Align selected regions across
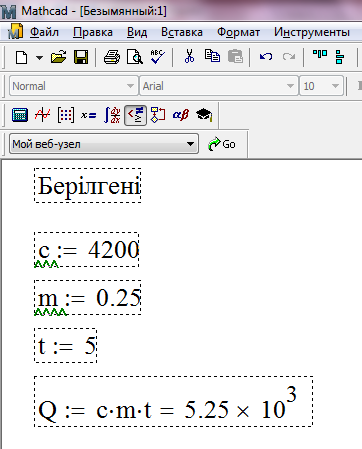362x449 pixels. pos(320,54)
